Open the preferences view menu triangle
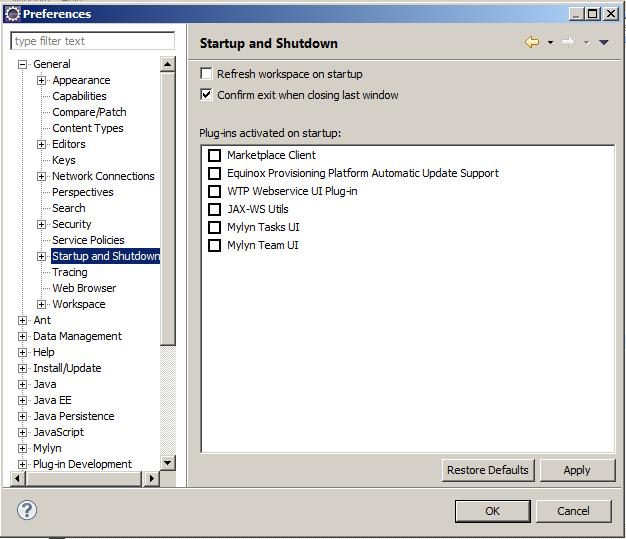Viewport: 626px width, 539px height. [x=603, y=43]
